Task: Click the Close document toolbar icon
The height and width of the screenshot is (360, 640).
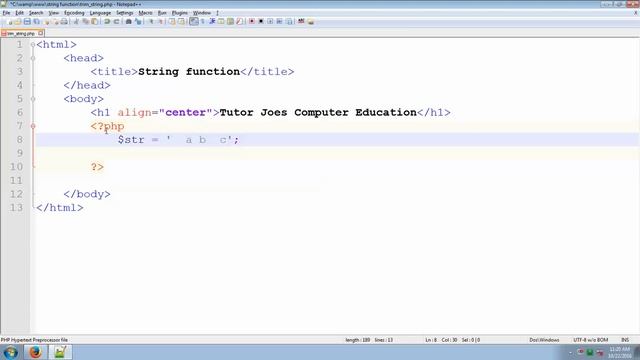Action: pyautogui.click(x=47, y=21)
